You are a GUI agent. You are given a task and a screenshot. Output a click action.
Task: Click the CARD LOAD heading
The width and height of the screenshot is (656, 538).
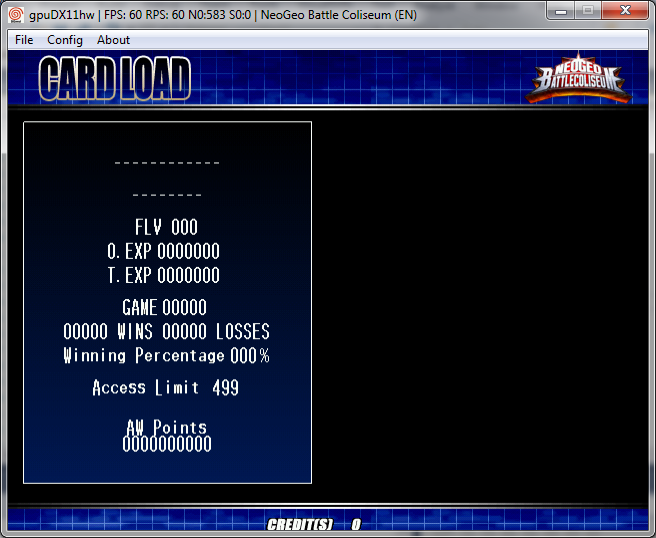(x=115, y=78)
